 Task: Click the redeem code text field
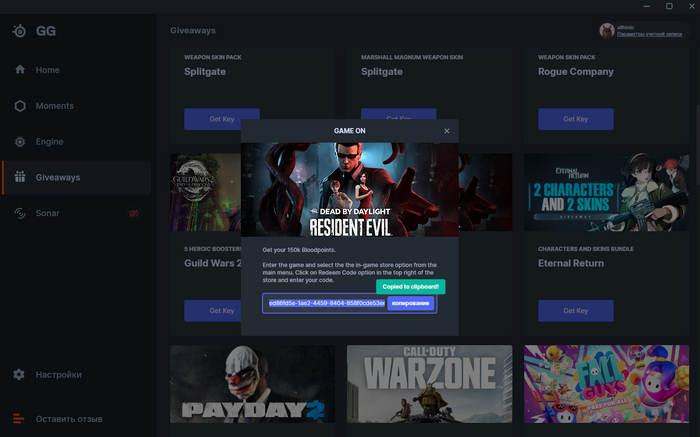point(326,303)
